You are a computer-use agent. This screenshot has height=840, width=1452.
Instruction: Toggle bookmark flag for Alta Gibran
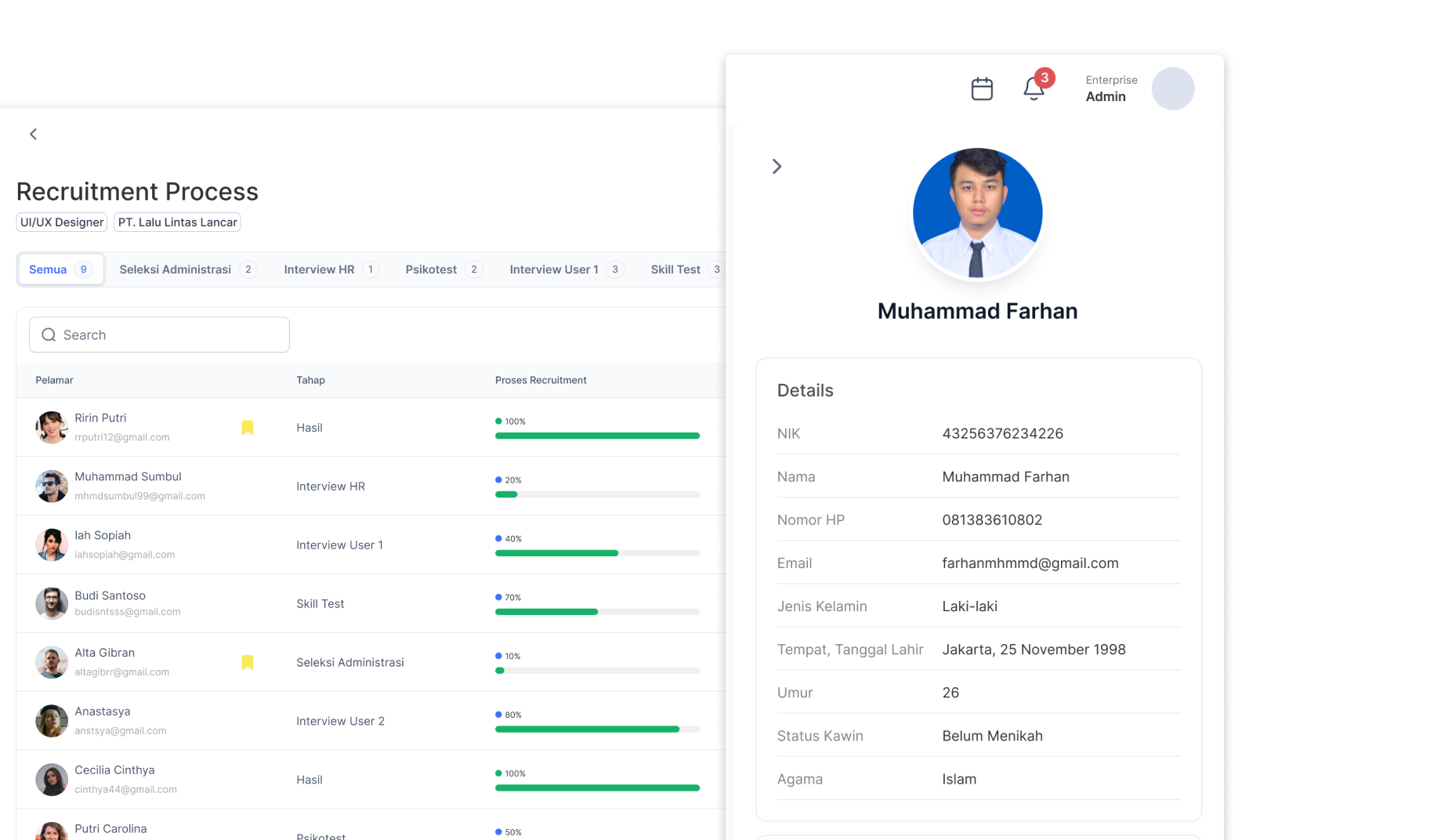[x=248, y=662]
